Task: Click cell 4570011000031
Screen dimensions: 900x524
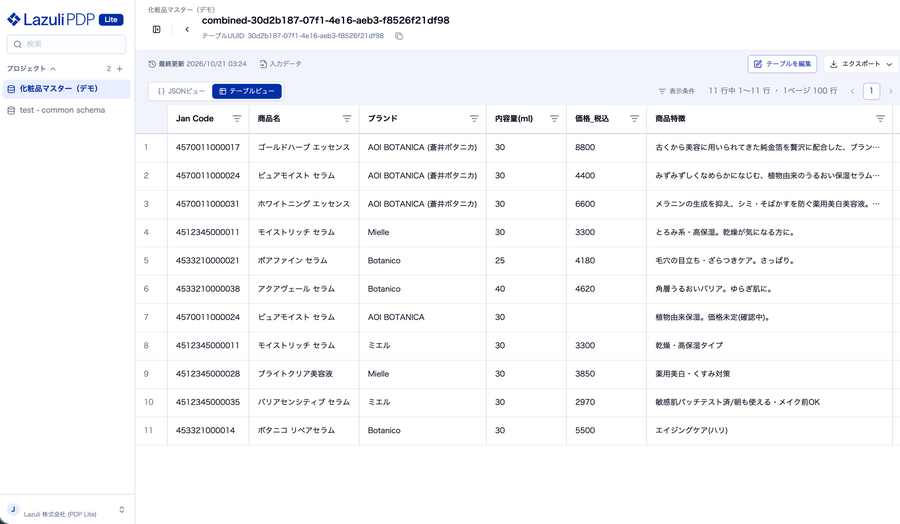Action: pyautogui.click(x=207, y=204)
